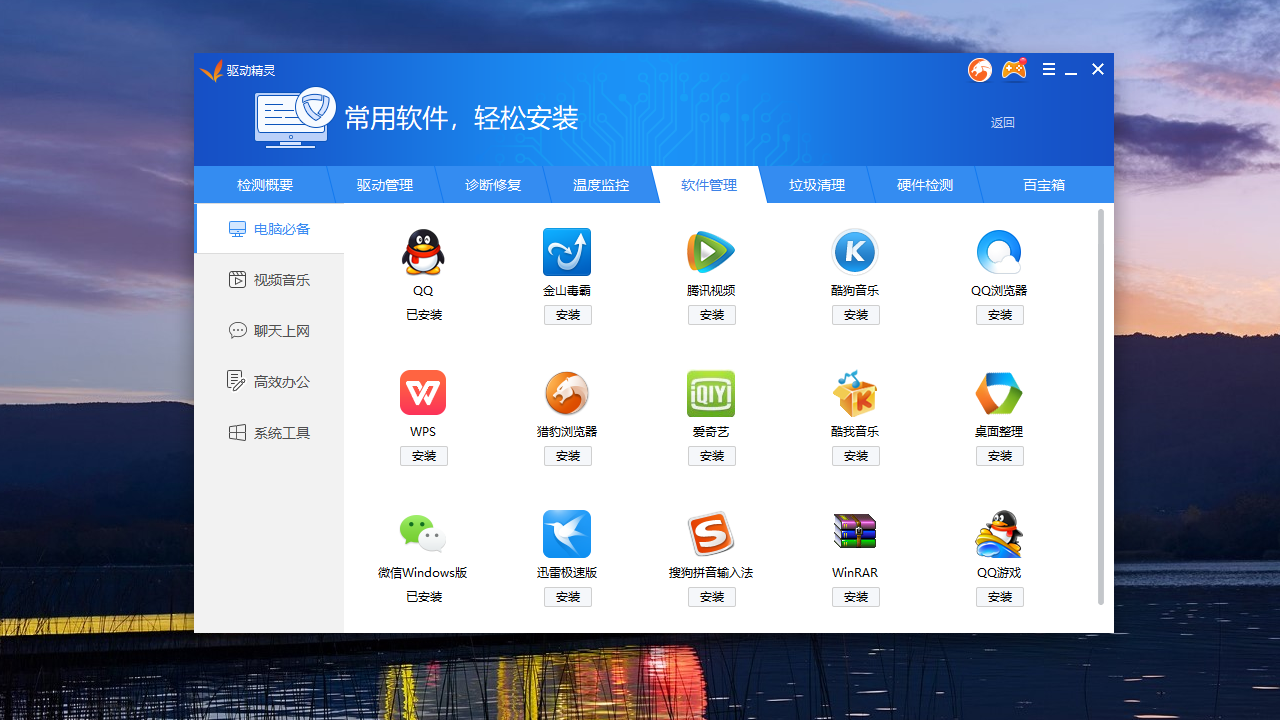Open the 温度监控 tab

602,185
